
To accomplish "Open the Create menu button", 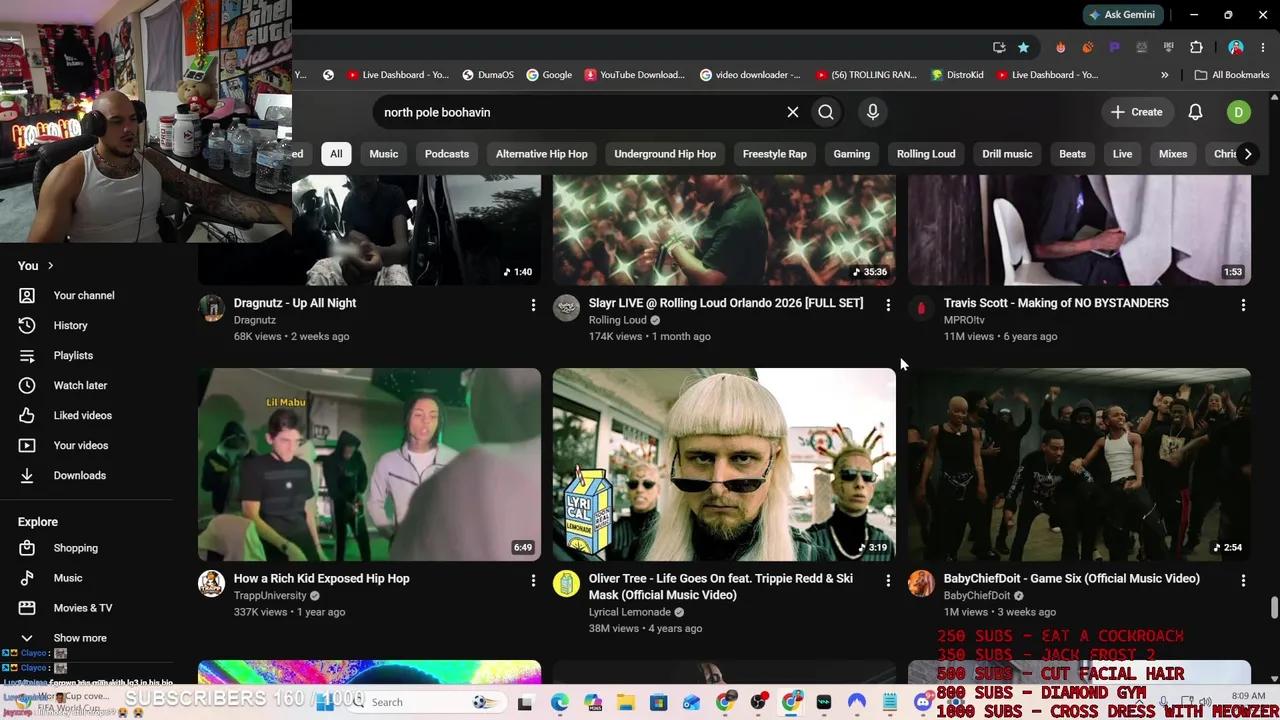I will coord(1136,112).
